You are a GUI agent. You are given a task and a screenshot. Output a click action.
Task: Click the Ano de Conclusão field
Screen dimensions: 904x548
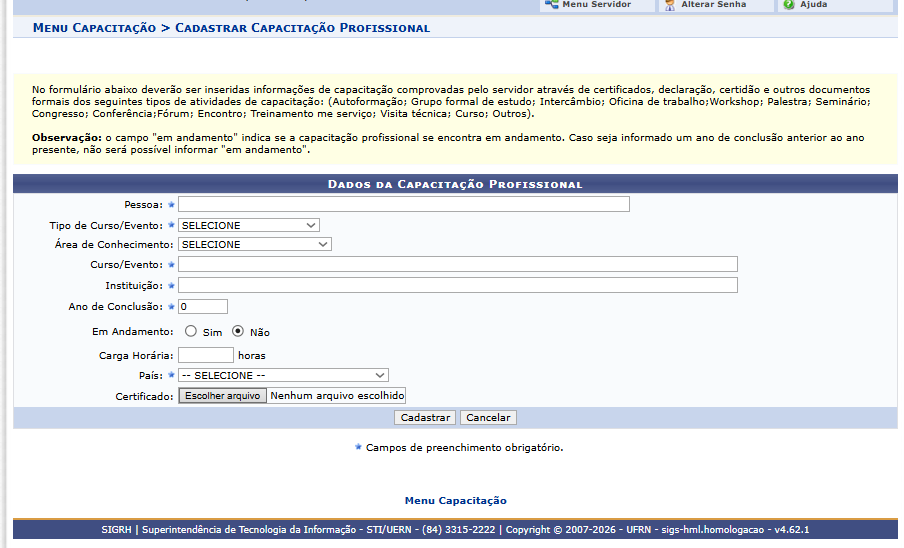coord(203,307)
